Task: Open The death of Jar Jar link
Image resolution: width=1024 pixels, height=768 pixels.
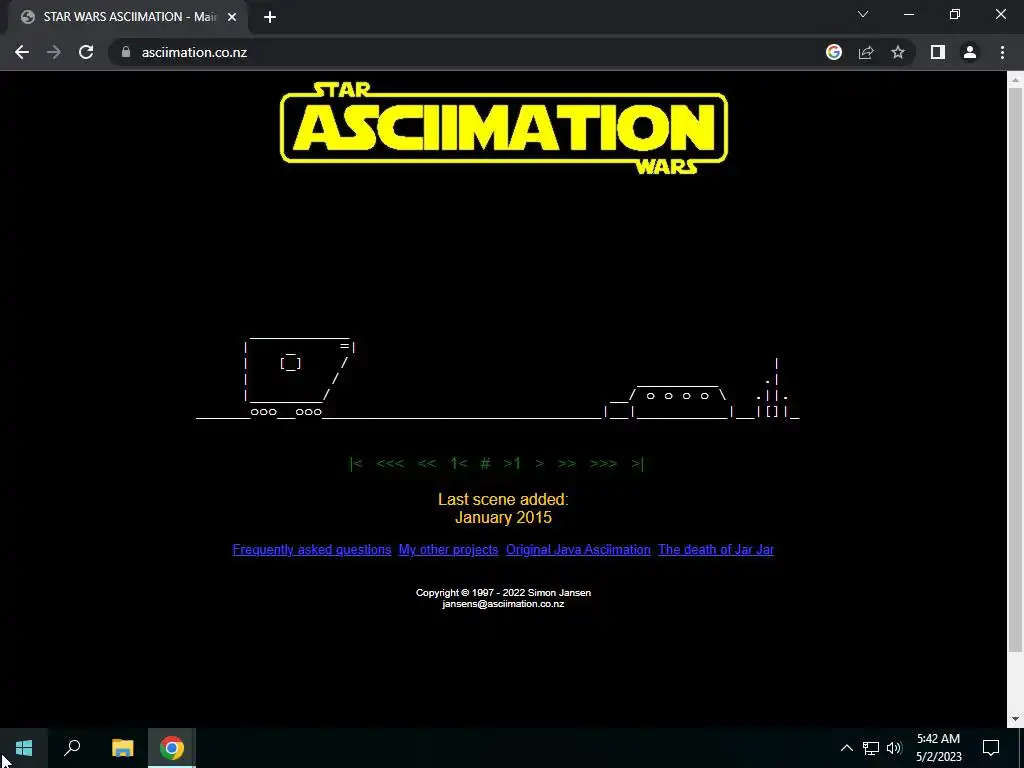Action: (x=716, y=550)
